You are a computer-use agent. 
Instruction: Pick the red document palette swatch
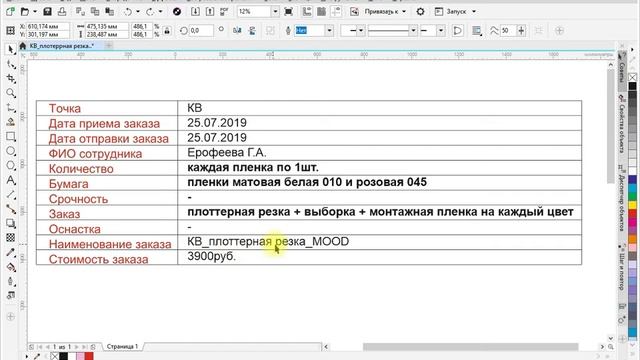pyautogui.click(x=89, y=356)
